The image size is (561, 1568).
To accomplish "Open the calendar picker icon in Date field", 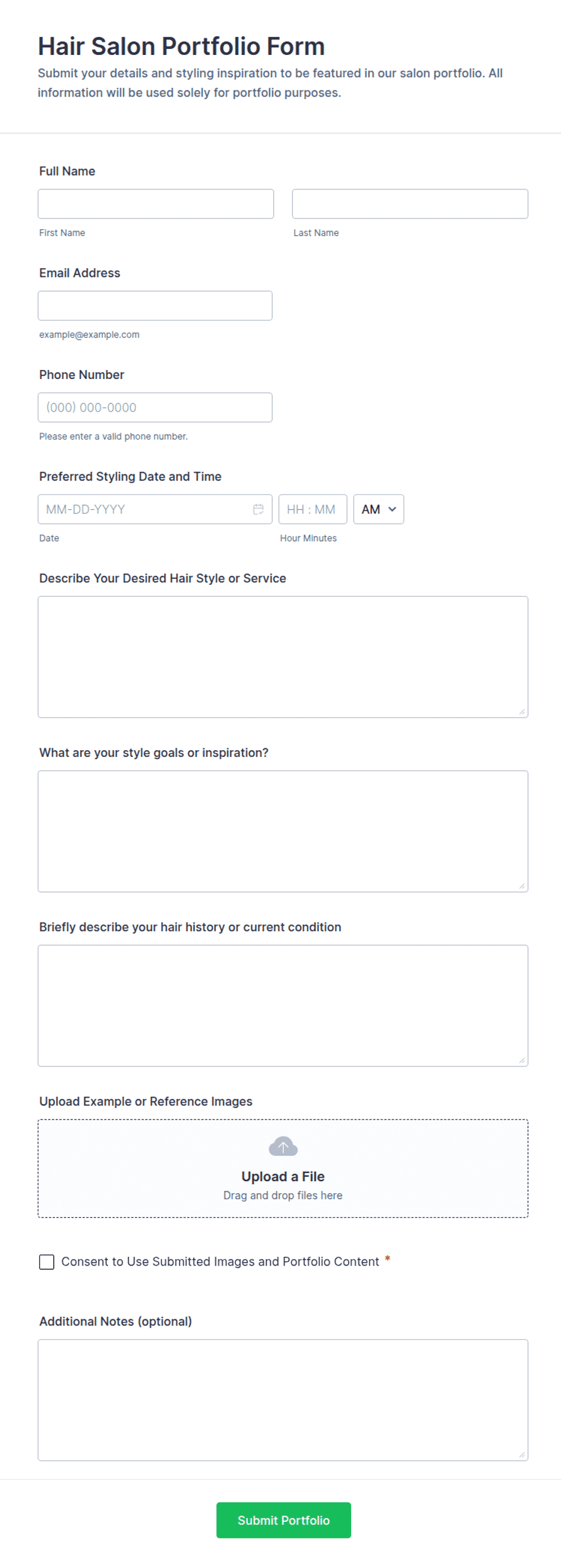I will [259, 509].
